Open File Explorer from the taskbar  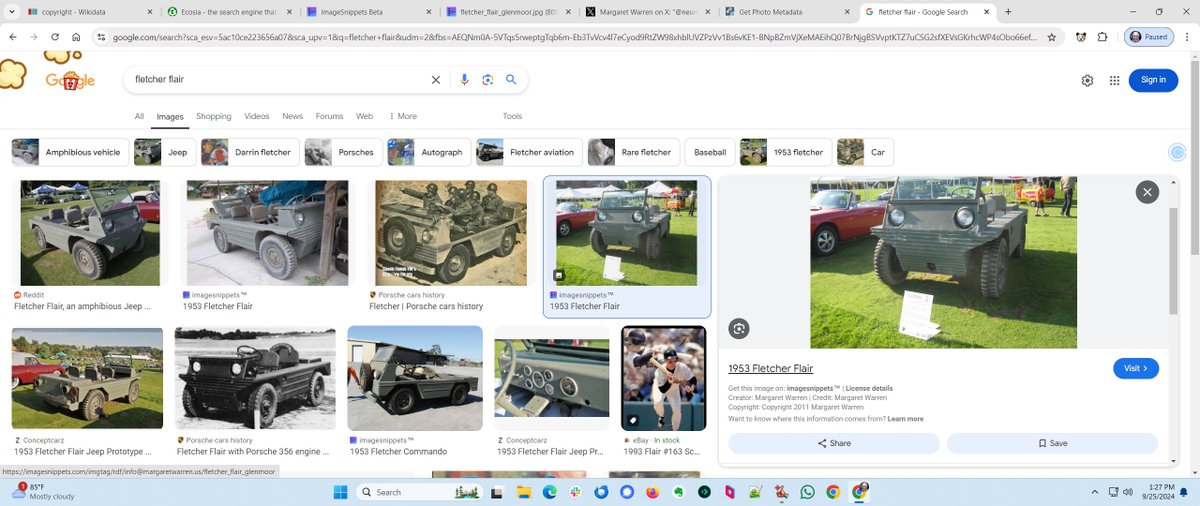(523, 492)
